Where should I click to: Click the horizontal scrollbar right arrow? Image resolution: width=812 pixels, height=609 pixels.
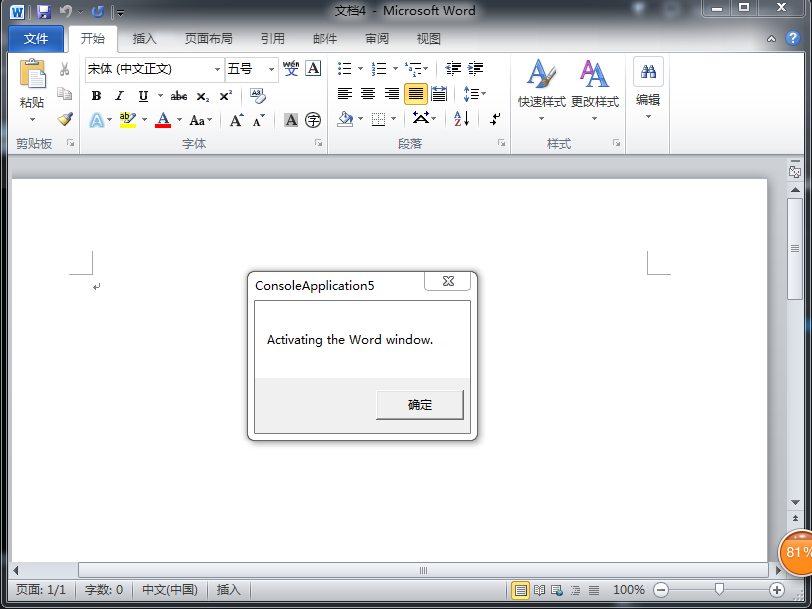[777, 570]
